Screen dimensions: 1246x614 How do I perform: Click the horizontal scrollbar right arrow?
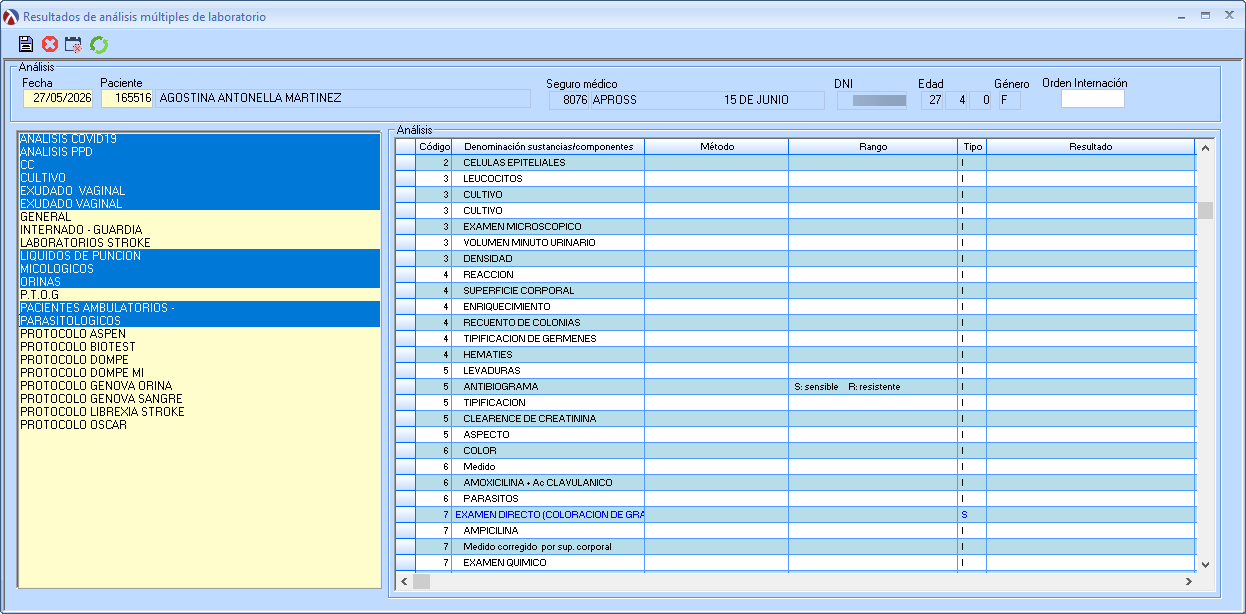tap(1189, 581)
